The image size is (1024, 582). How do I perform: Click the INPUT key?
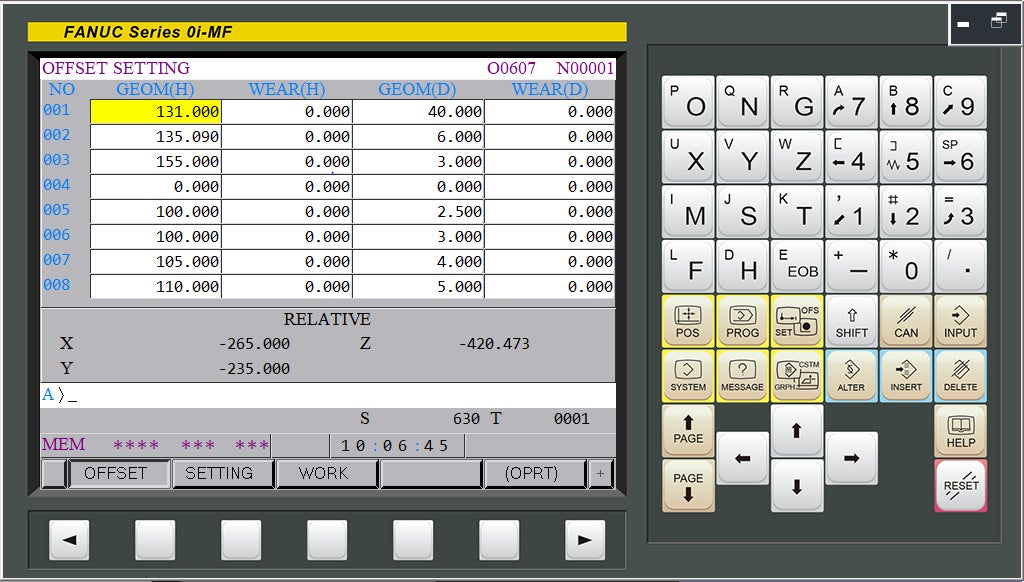961,321
